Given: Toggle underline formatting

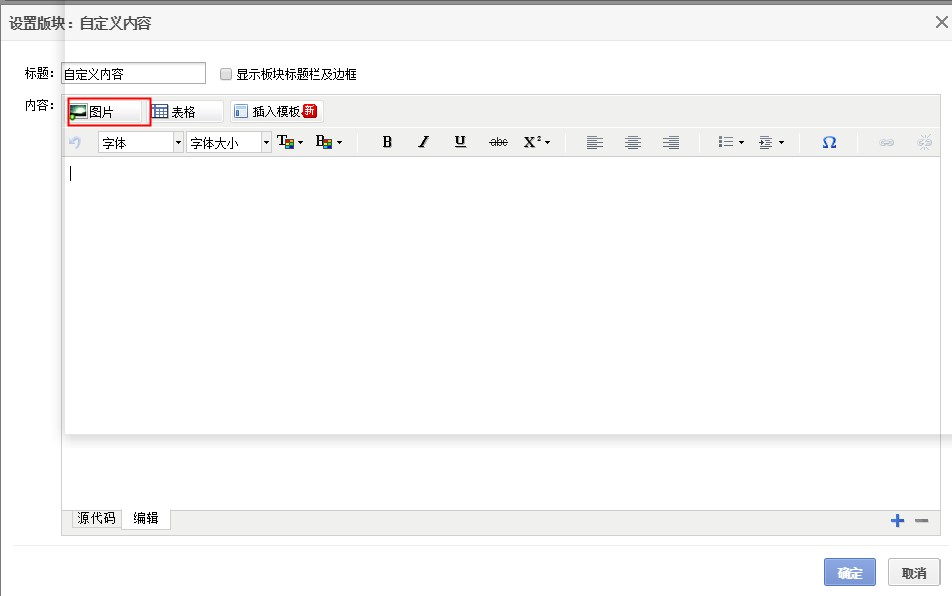Looking at the screenshot, I should 460,142.
